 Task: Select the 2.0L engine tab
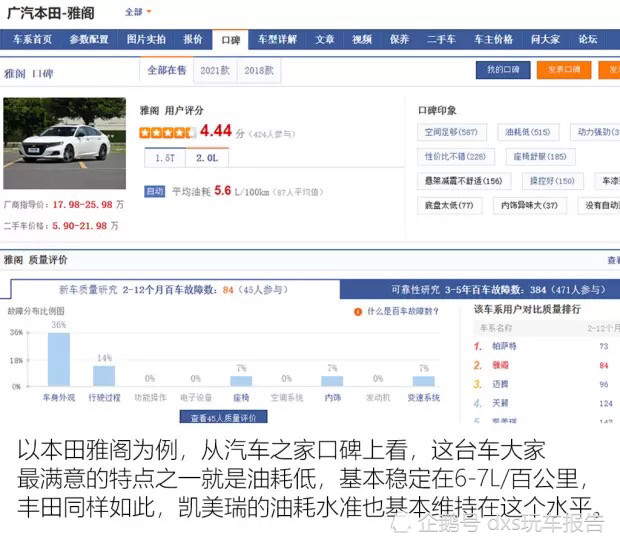coord(207,158)
